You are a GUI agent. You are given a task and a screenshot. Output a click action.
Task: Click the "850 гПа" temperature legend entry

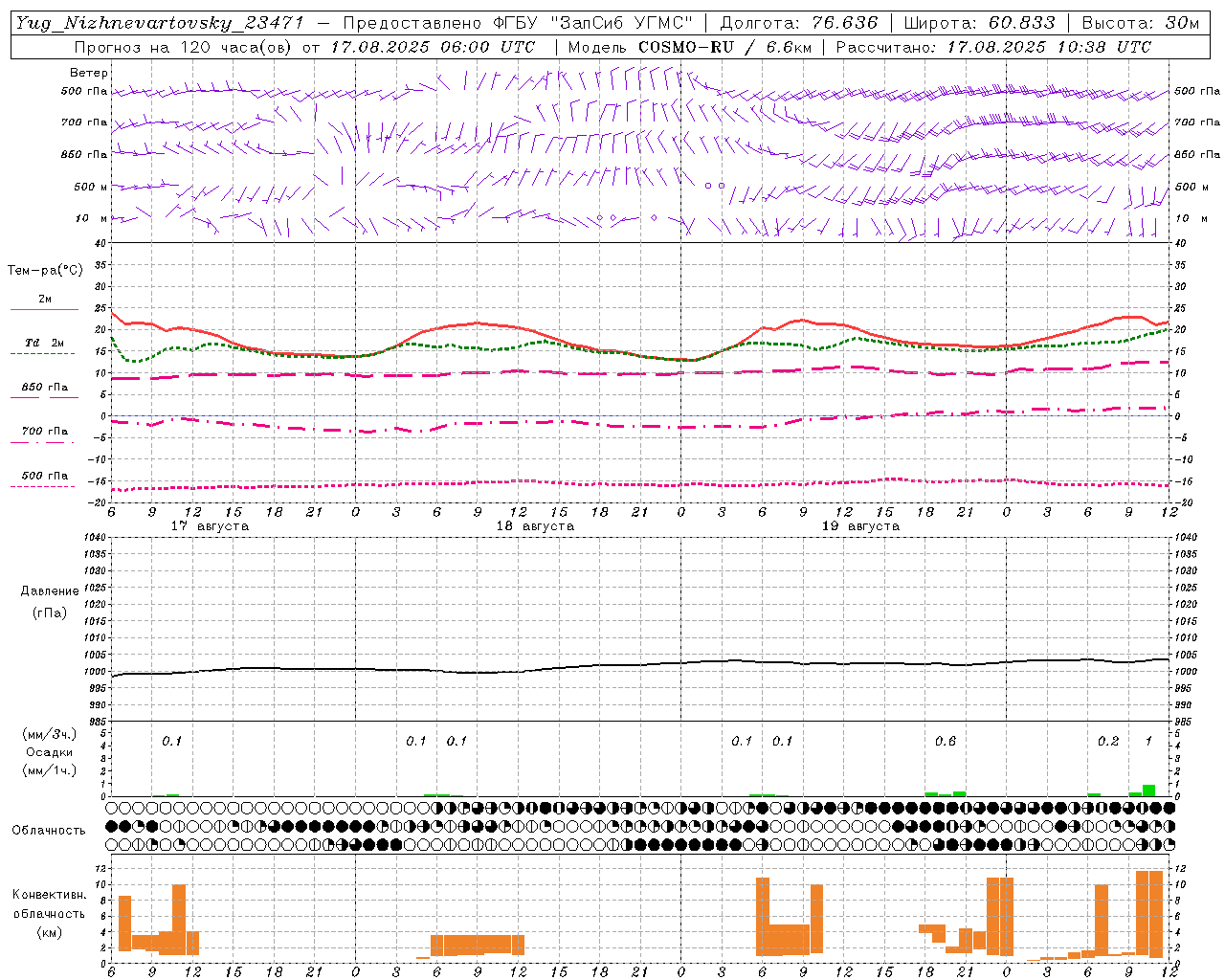(45, 388)
